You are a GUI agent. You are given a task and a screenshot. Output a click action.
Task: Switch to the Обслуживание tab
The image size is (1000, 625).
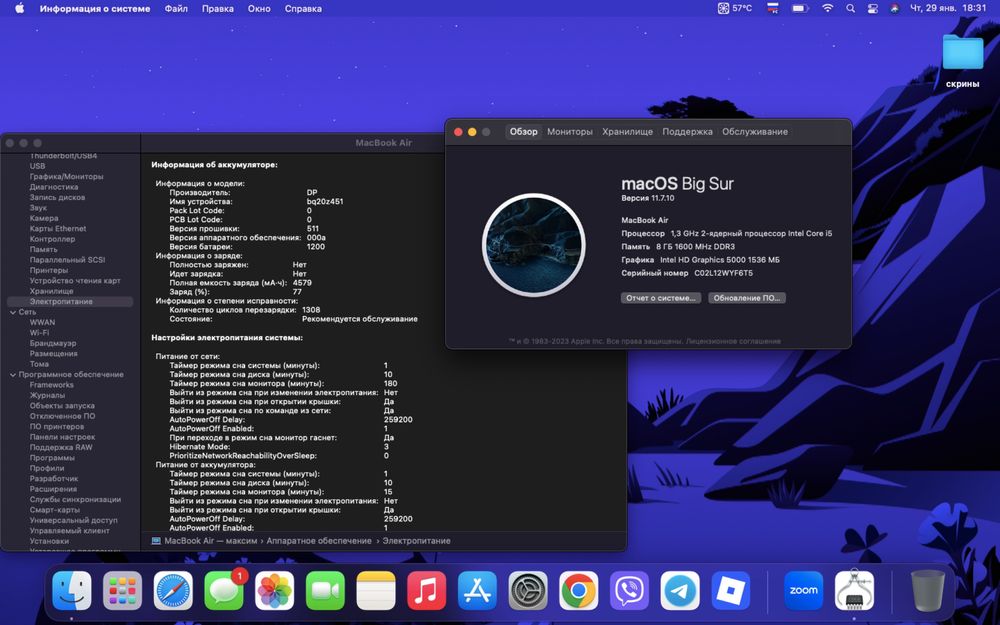(754, 131)
